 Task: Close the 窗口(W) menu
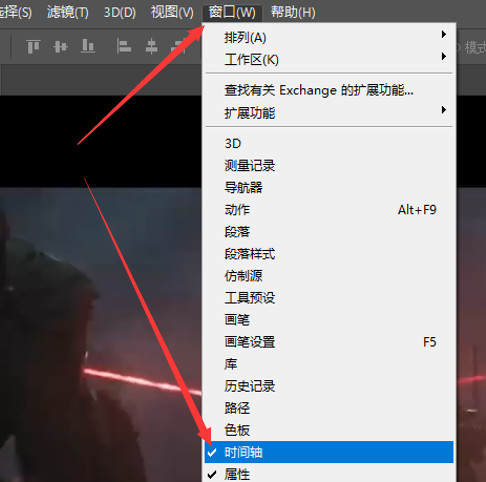tap(232, 13)
